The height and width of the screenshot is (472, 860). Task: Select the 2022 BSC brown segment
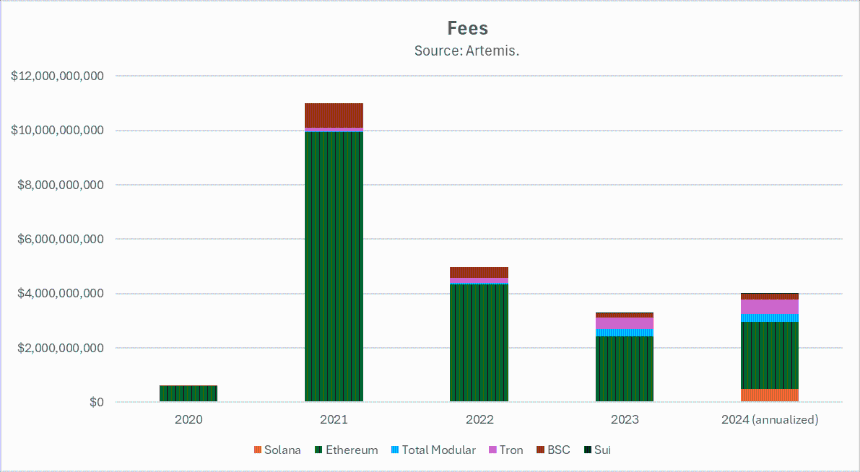point(479,272)
